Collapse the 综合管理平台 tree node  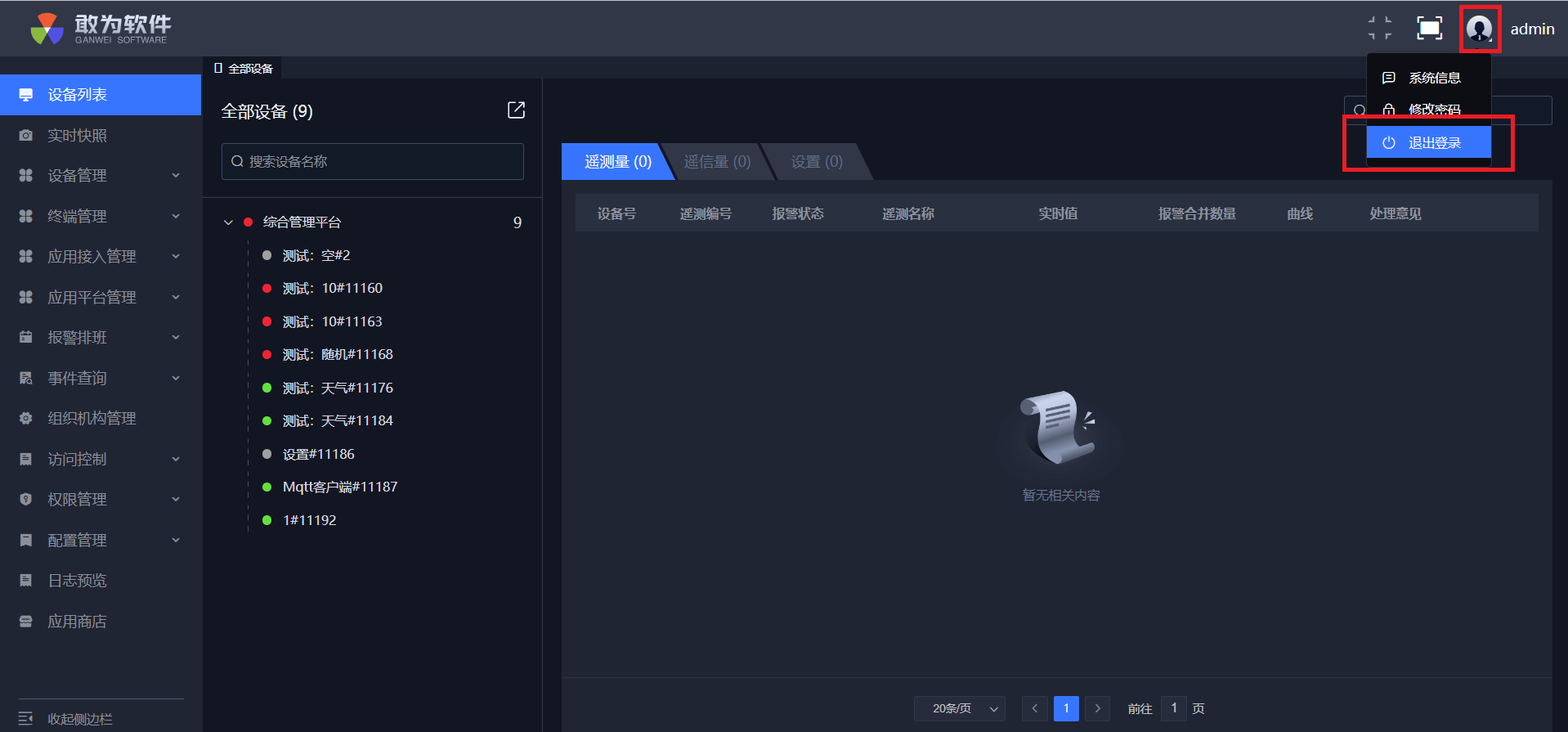(x=229, y=222)
